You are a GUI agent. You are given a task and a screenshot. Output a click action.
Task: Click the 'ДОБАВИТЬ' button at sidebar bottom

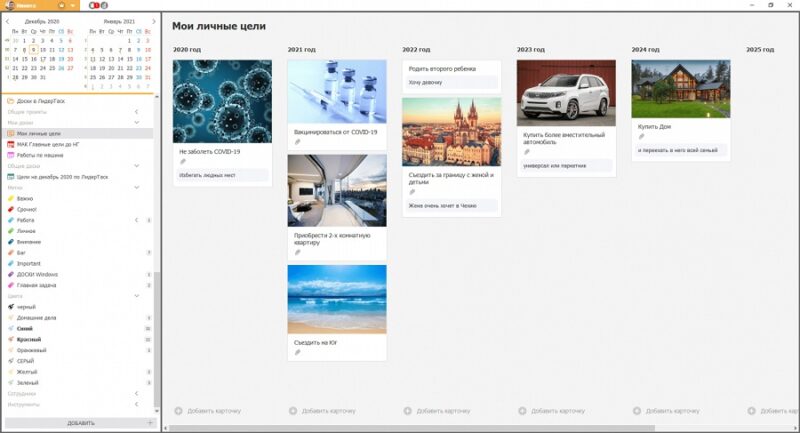80,423
